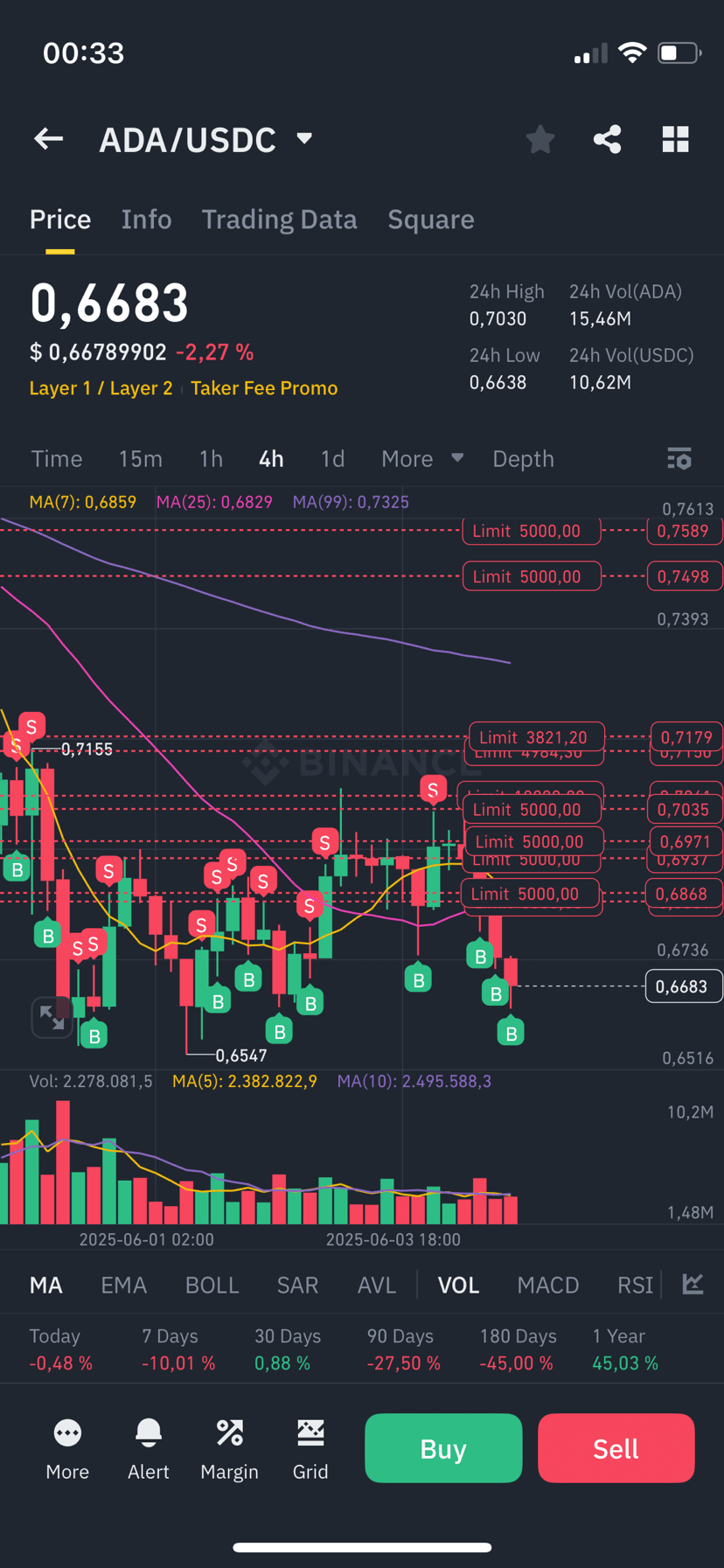Tap the red Sell button
Screen dimensions: 724x1568
tap(616, 1448)
